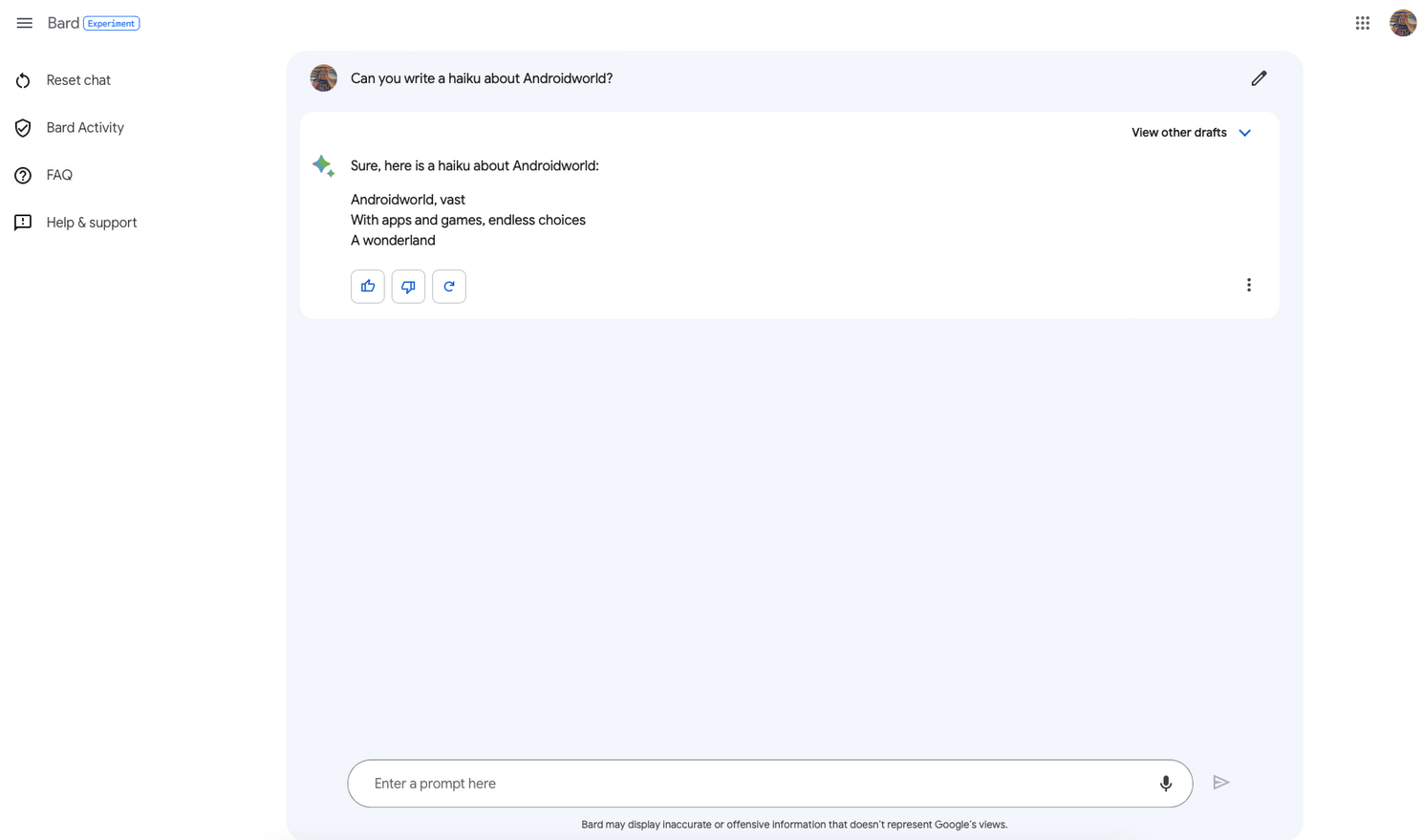Edit the prompt with the pencil icon
1422x840 pixels.
1259,78
